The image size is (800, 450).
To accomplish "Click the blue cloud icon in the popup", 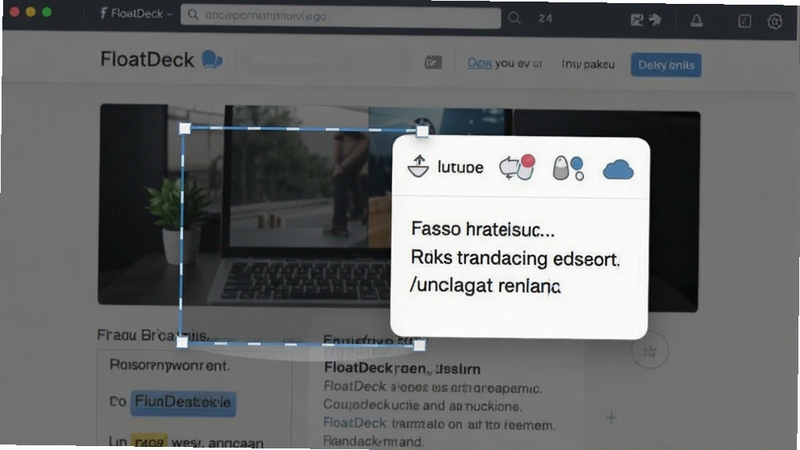I will 618,169.
